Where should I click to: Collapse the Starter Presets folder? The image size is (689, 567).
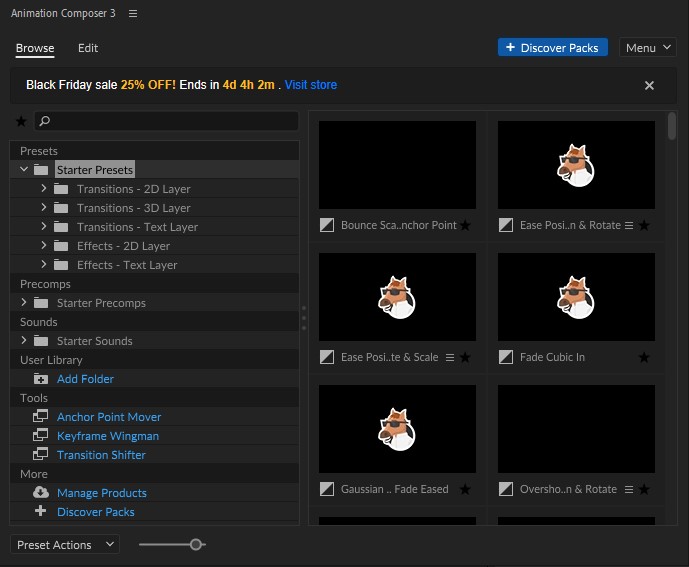(x=24, y=169)
